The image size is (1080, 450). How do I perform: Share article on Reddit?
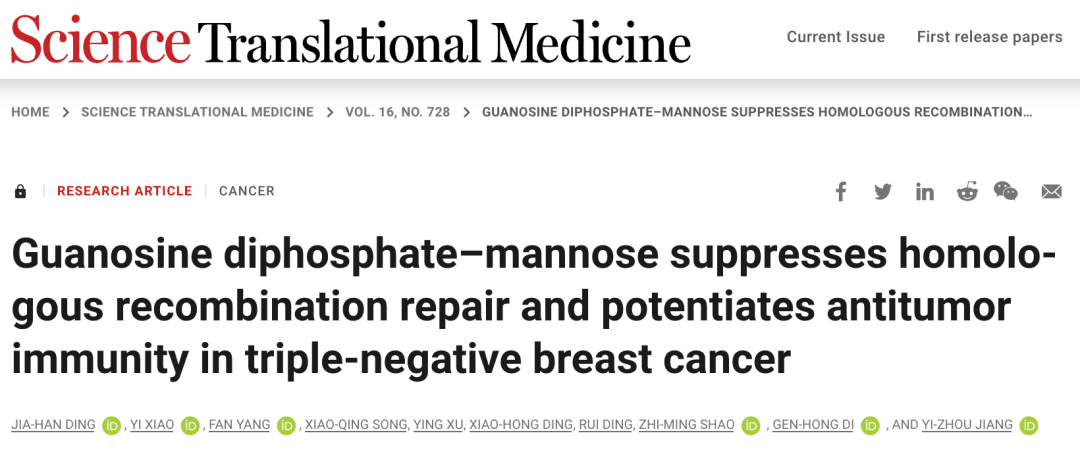coord(967,192)
